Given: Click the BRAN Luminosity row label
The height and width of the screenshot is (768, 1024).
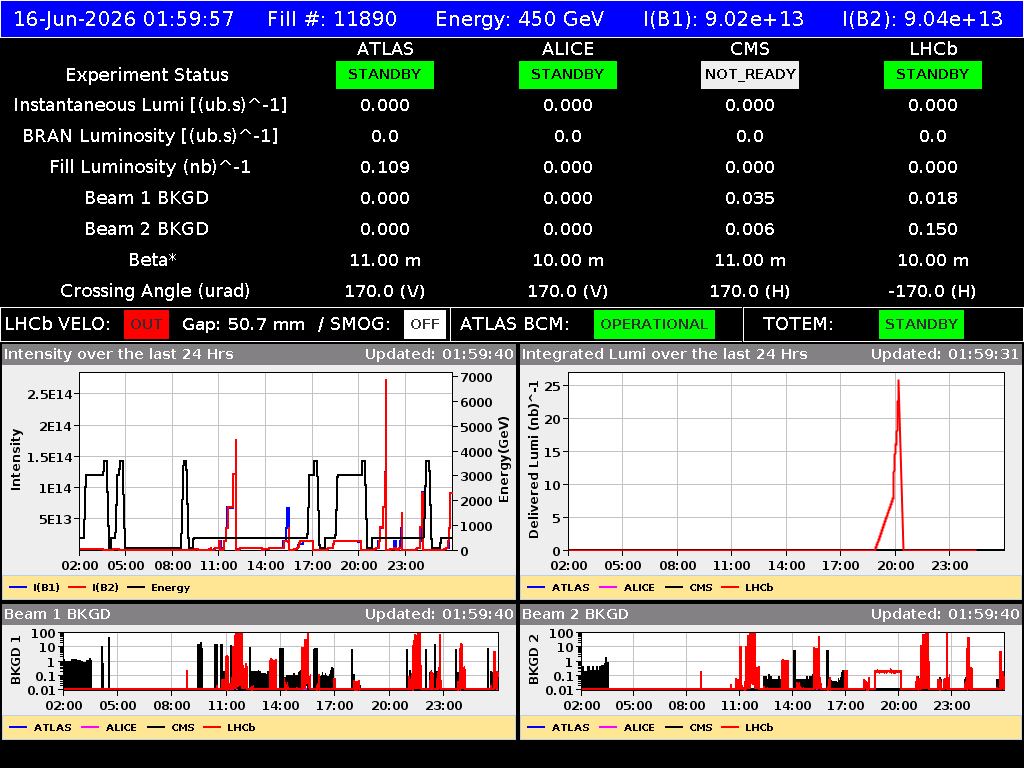Looking at the screenshot, I should pyautogui.click(x=150, y=136).
